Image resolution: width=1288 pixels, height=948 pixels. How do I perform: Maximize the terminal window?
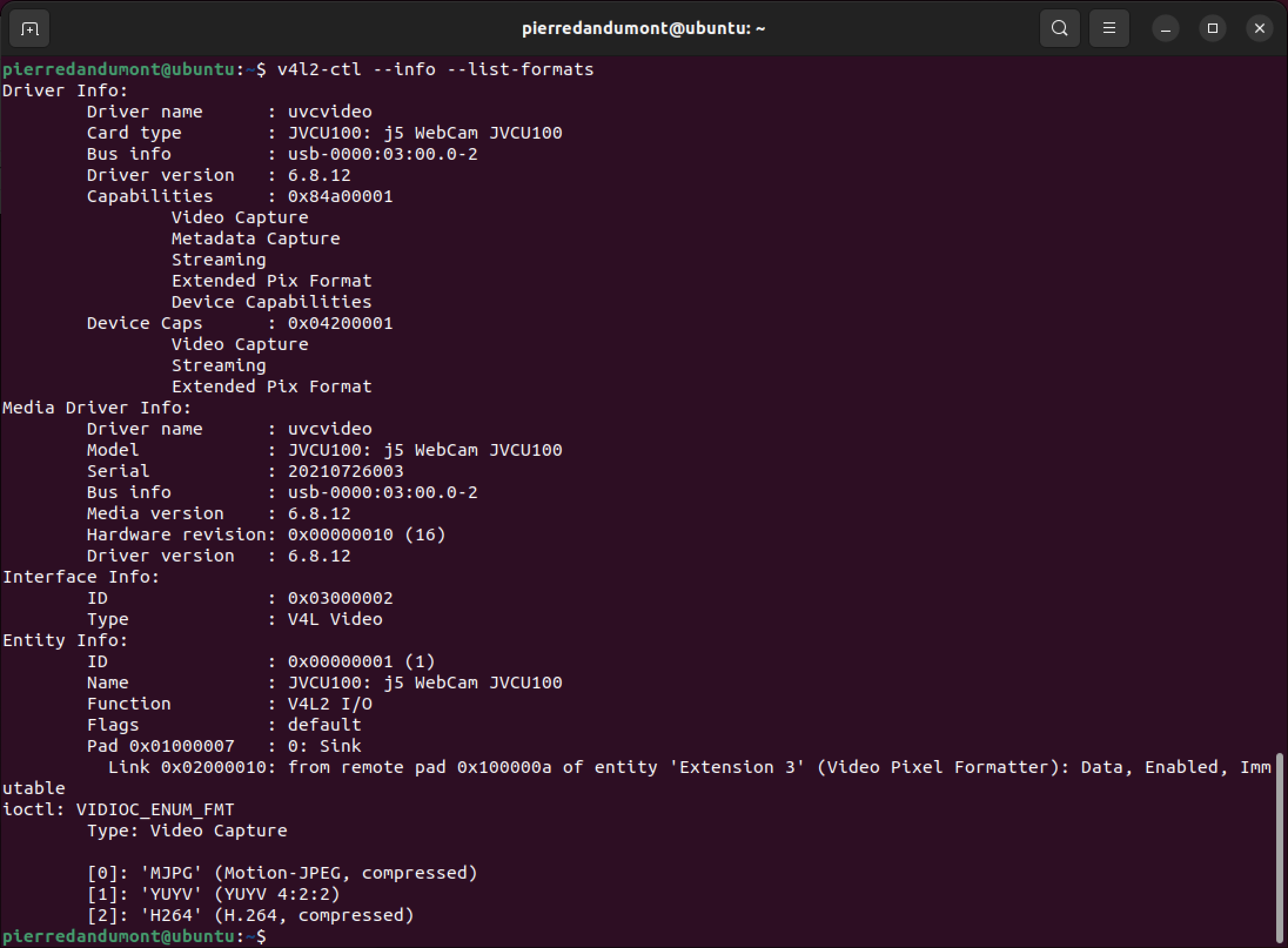(x=1213, y=29)
